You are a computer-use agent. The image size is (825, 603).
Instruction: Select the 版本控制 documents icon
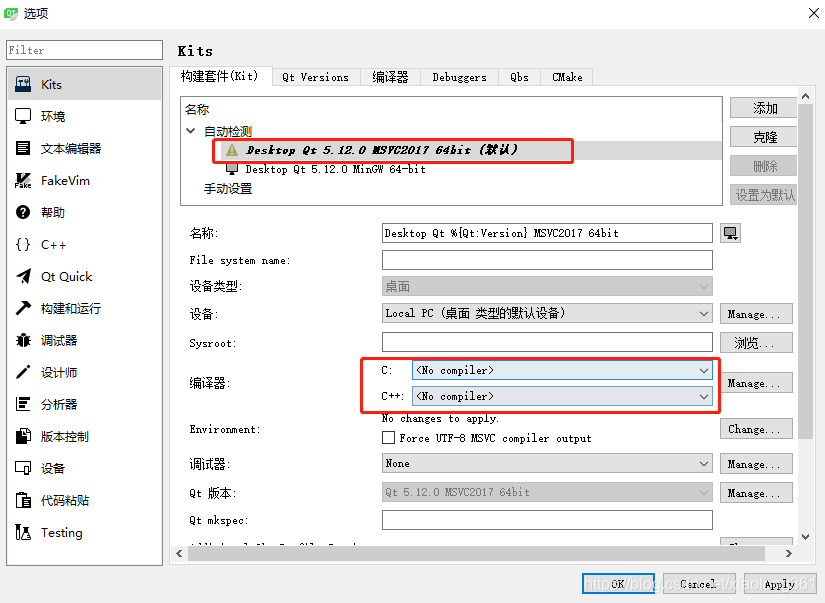tap(23, 436)
